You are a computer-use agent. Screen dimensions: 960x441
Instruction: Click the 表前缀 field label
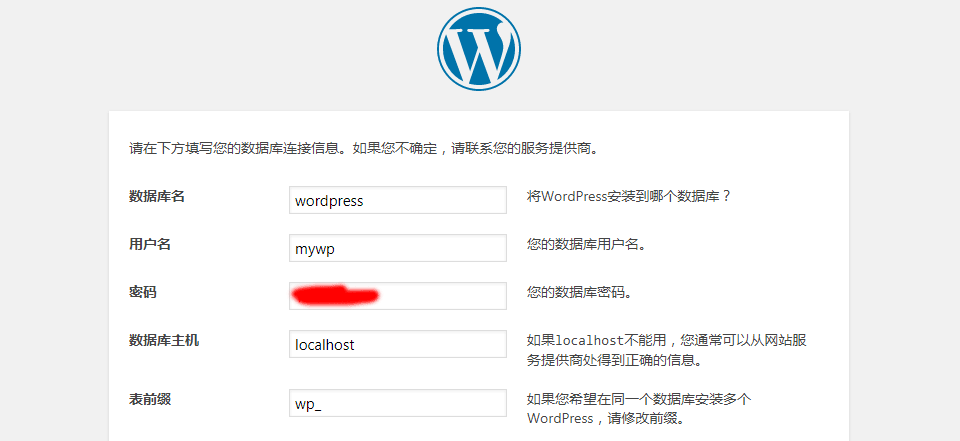150,398
